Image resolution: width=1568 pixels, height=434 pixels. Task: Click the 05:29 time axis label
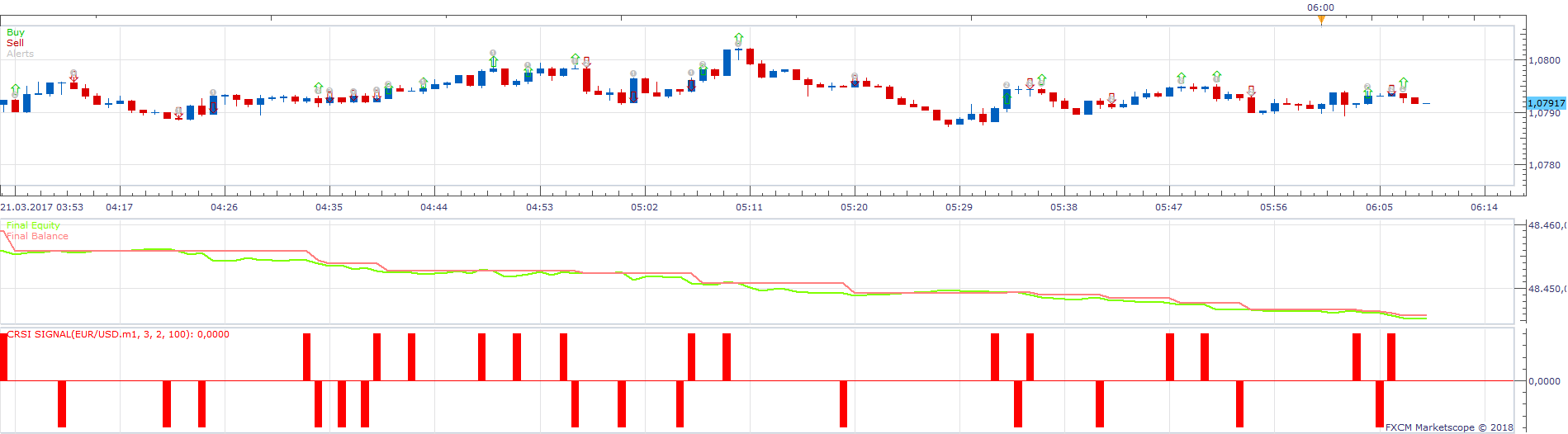(x=959, y=207)
